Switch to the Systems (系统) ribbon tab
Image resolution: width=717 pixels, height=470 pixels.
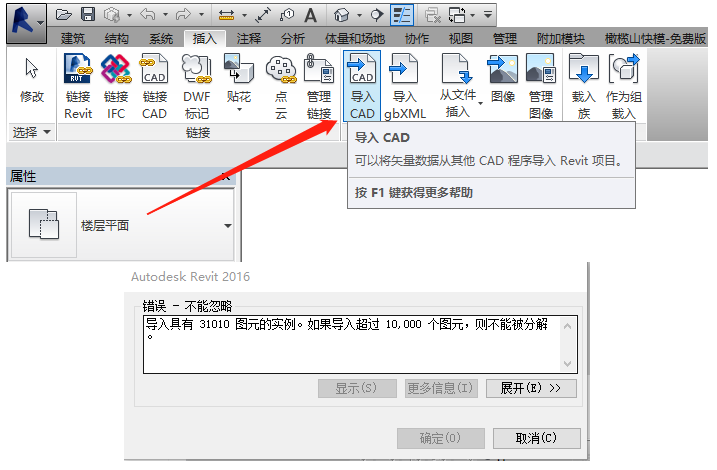point(161,39)
